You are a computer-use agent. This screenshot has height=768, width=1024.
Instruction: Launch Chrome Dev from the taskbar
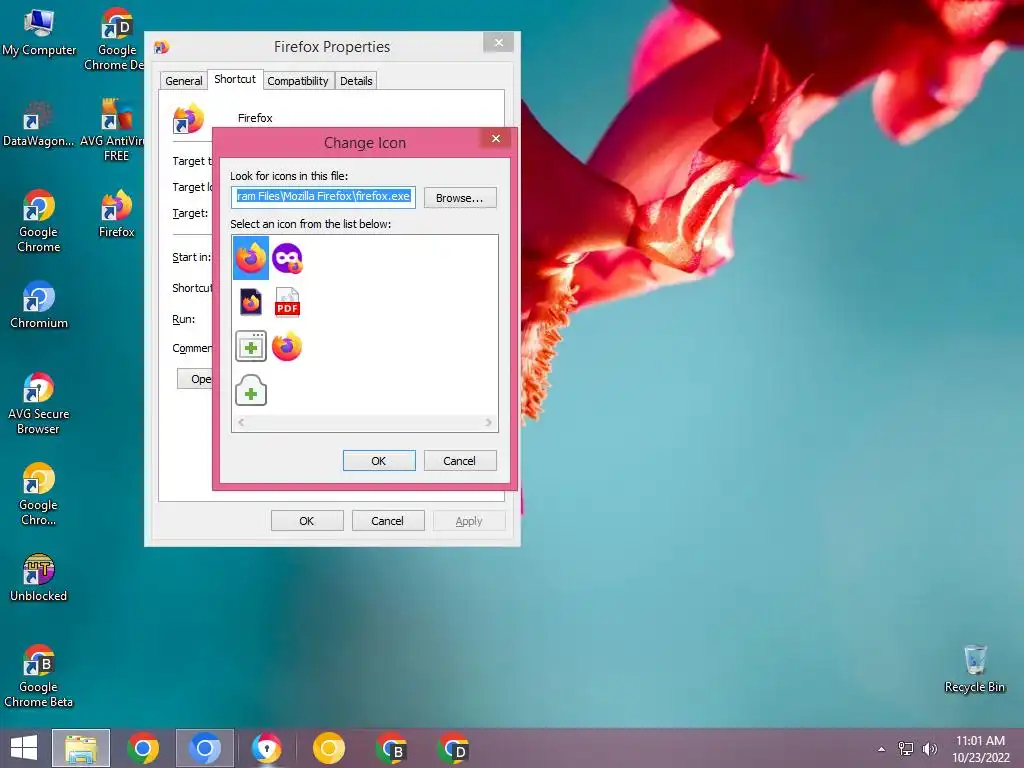tap(453, 748)
